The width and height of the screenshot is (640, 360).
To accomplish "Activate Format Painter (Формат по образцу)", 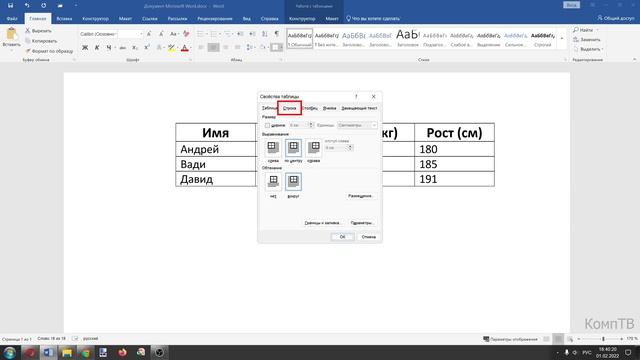I will 49,51.
